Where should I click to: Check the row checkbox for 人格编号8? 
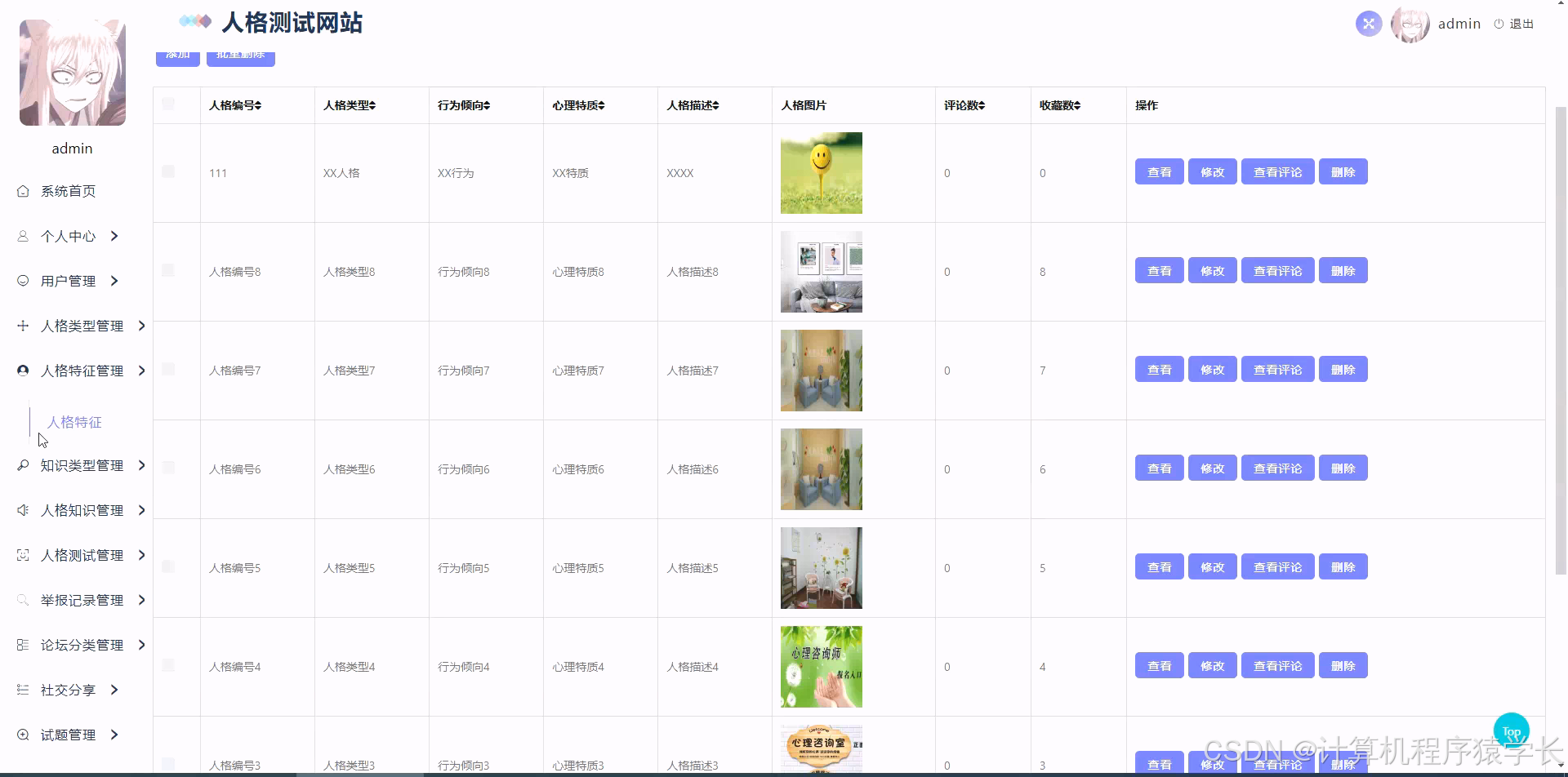click(x=168, y=270)
